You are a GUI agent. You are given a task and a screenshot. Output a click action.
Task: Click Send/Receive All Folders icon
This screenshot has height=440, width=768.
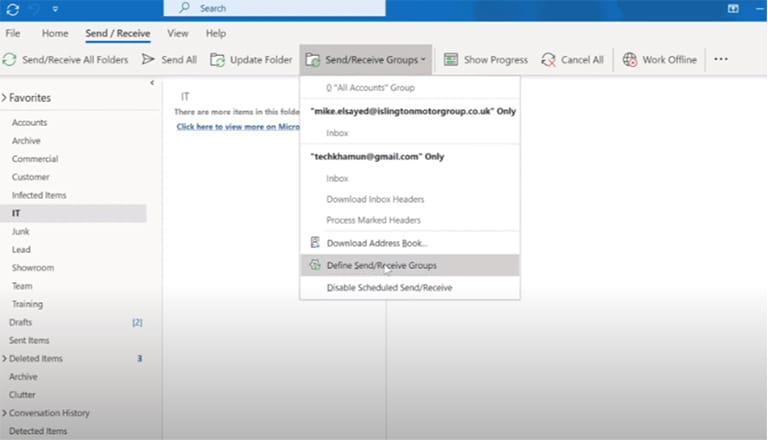[9, 60]
